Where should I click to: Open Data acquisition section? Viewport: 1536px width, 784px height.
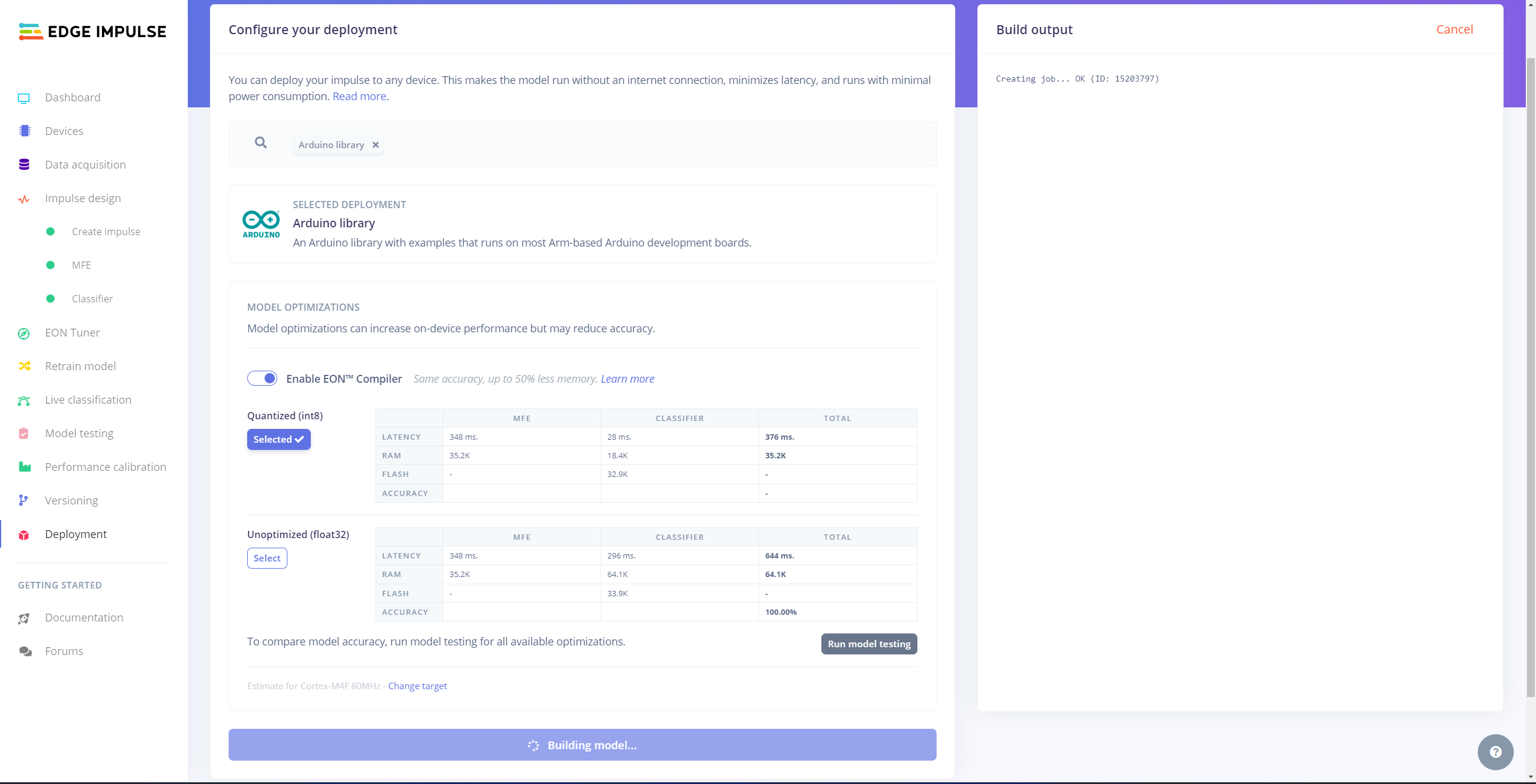pyautogui.click(x=85, y=164)
